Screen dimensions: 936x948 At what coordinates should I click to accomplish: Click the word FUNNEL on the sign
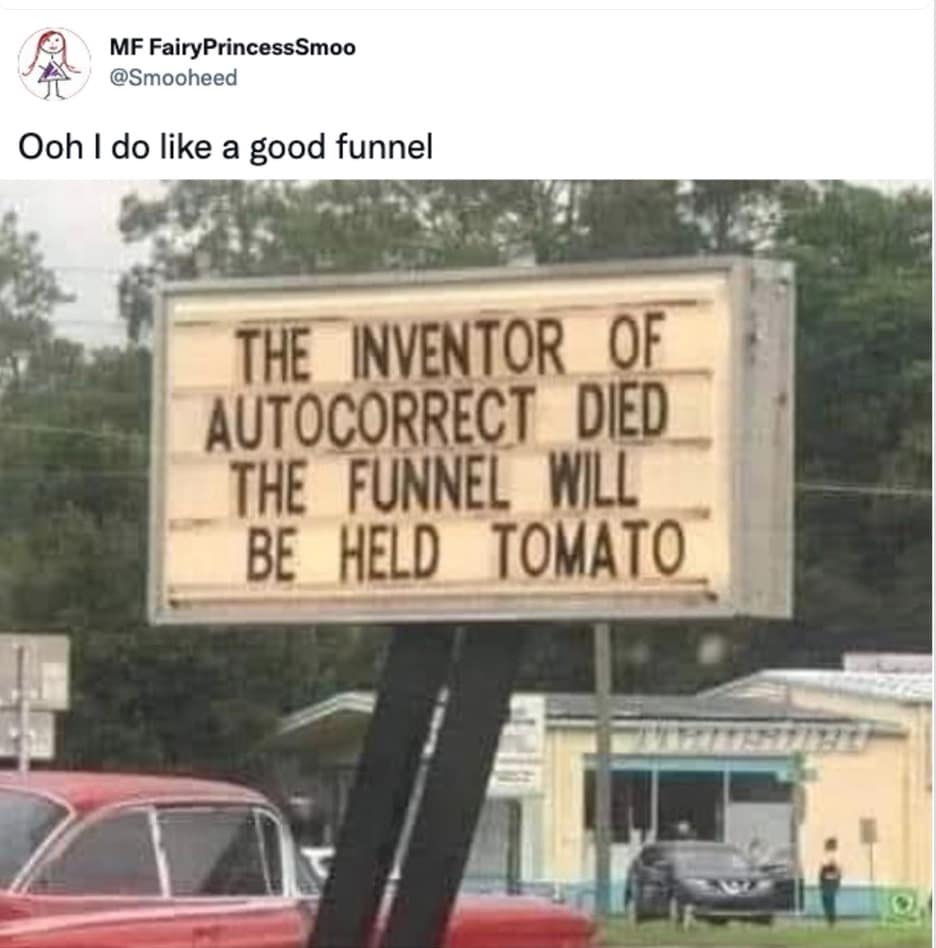(427, 484)
